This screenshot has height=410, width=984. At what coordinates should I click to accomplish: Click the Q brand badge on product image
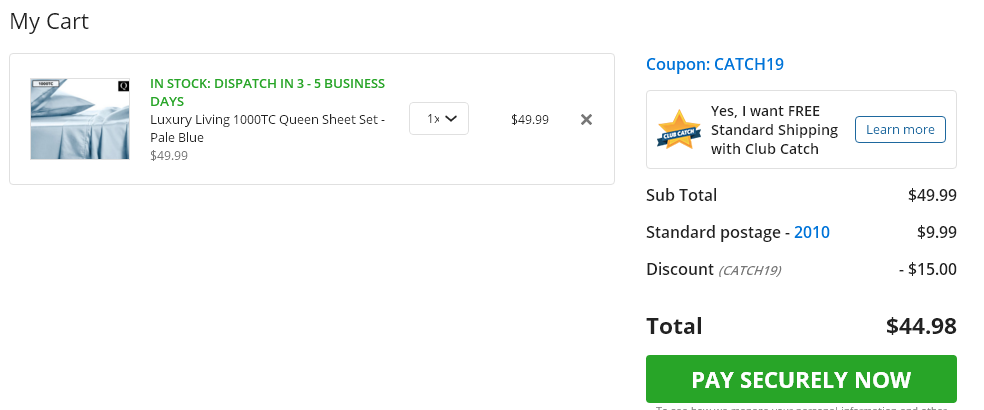pos(124,86)
